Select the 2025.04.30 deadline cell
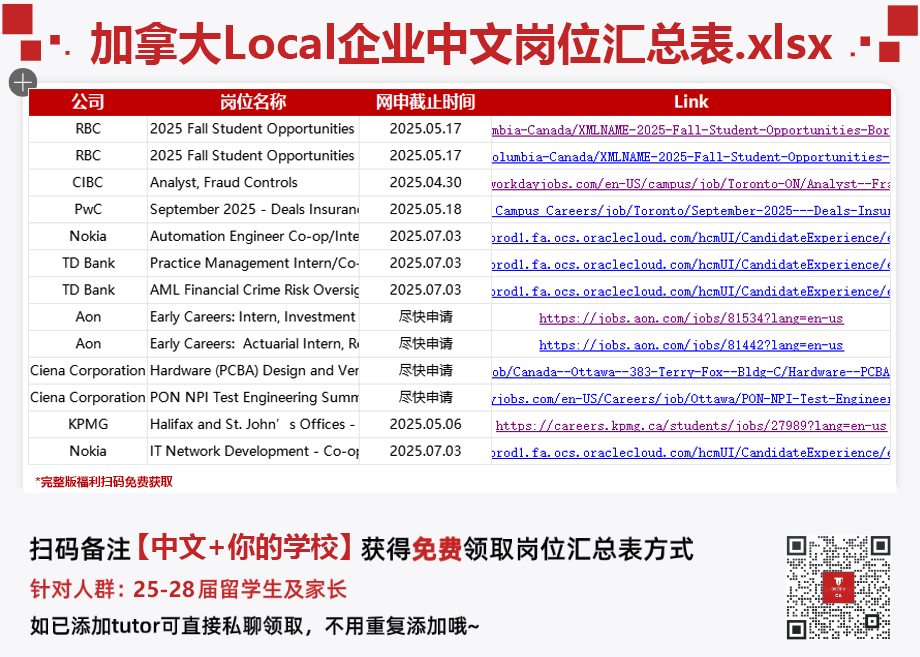The height and width of the screenshot is (657, 920). point(425,182)
